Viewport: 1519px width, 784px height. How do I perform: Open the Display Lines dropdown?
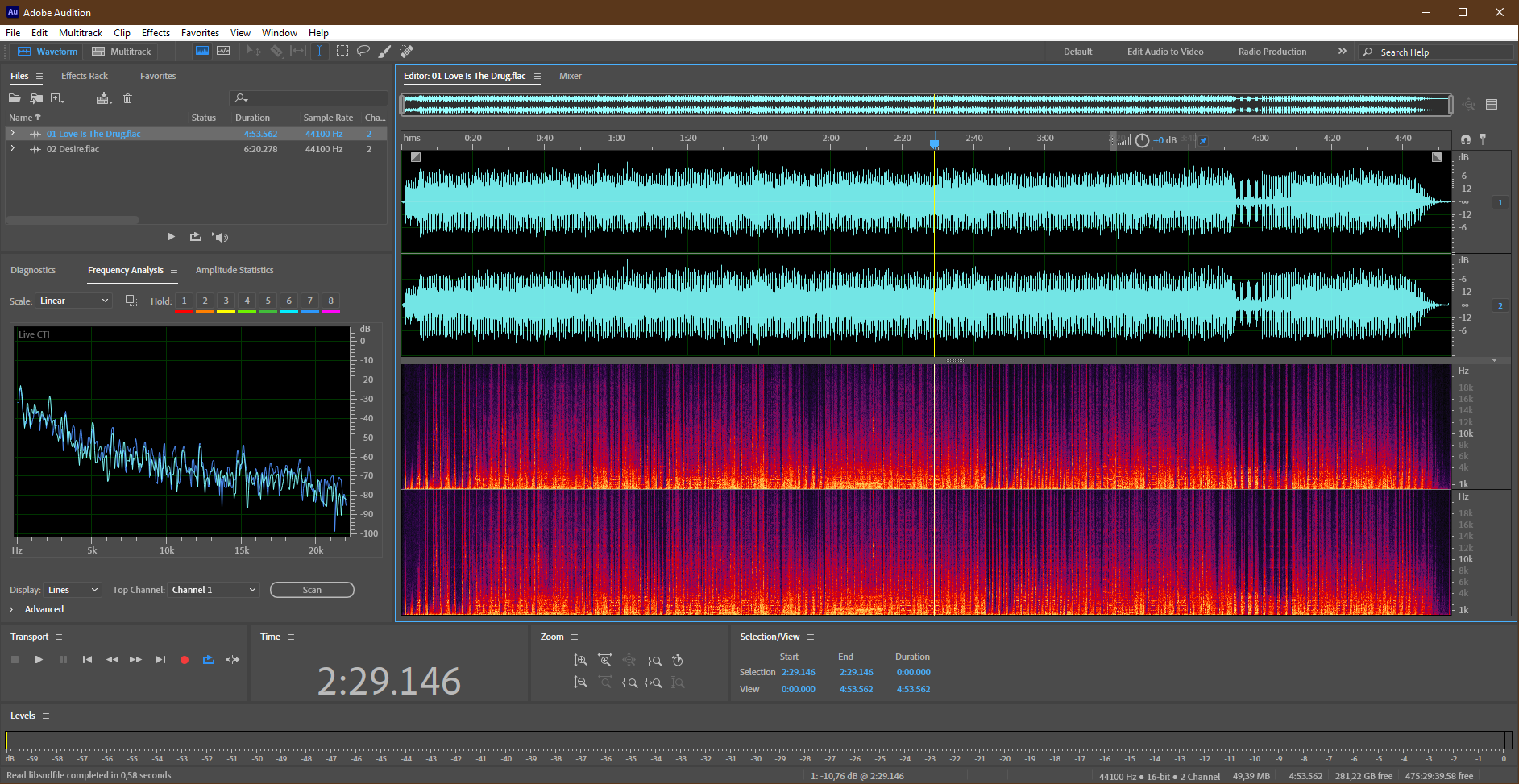tap(73, 590)
